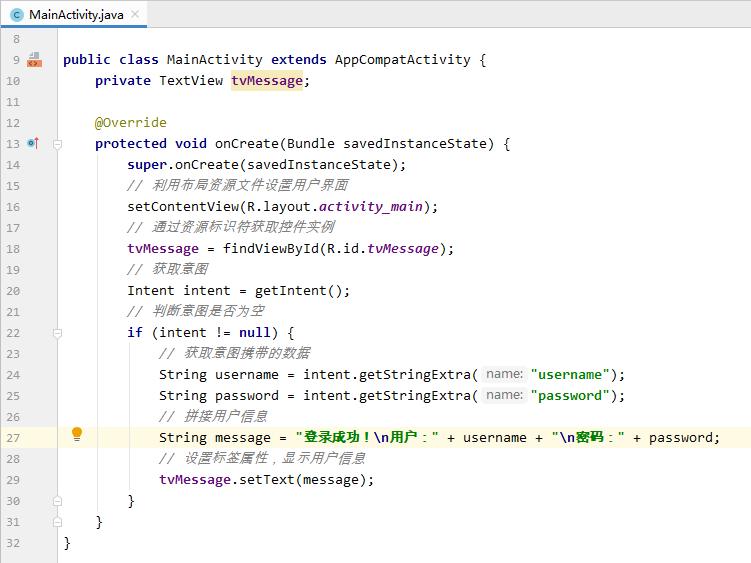
Task: Click tvMessage.setText(message) statement
Action: click(x=266, y=480)
